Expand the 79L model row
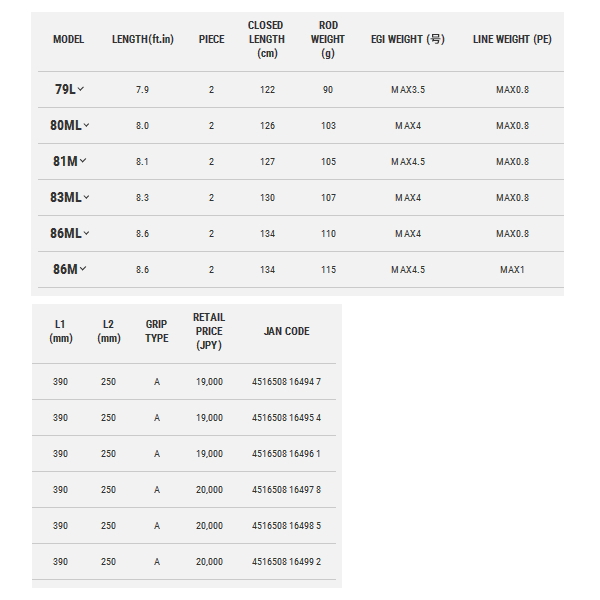The image size is (600, 600). (x=69, y=89)
